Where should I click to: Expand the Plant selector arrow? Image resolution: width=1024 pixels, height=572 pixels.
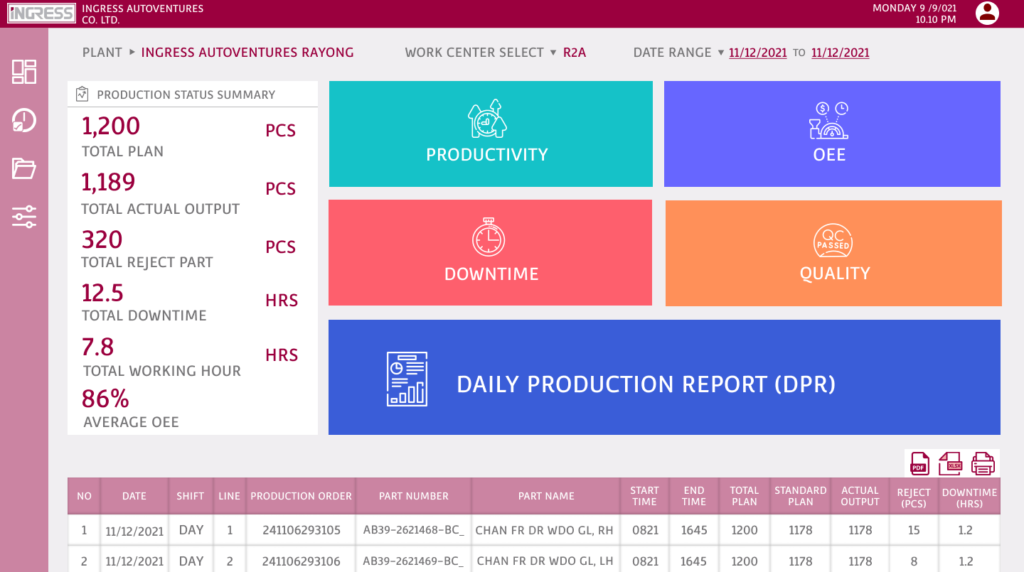tap(131, 53)
